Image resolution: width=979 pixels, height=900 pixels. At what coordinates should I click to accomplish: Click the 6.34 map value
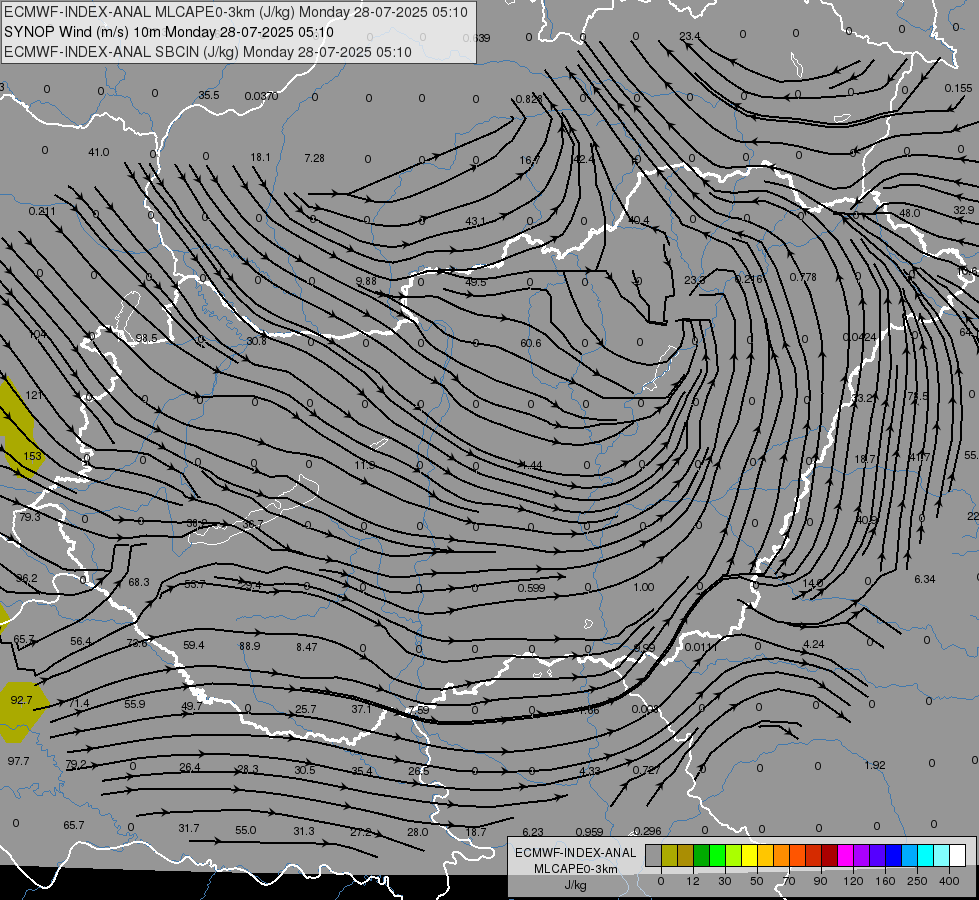(925, 579)
